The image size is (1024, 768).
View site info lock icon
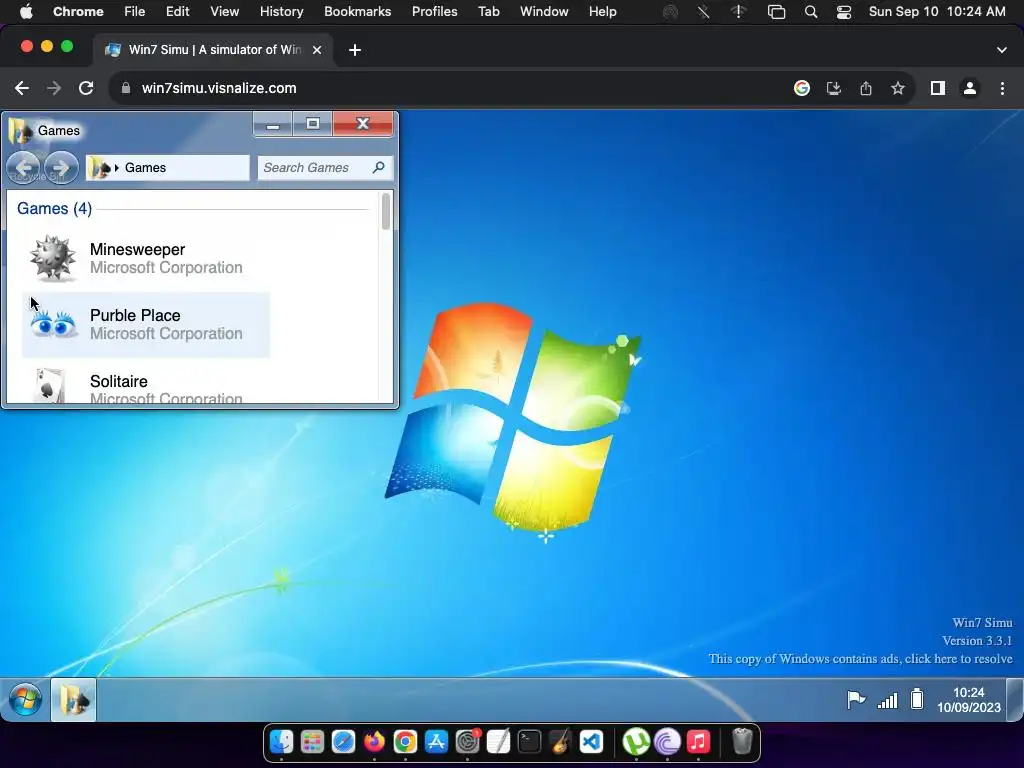pos(126,88)
